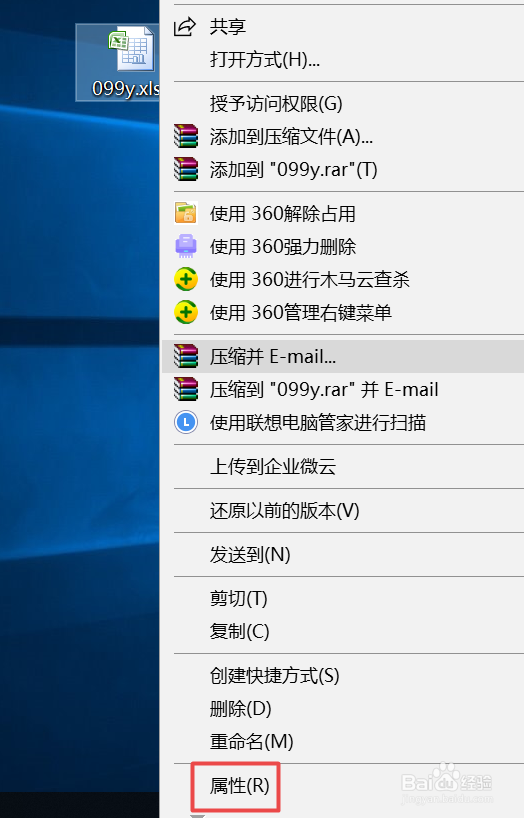Image resolution: width=524 pixels, height=818 pixels.
Task: Click WinRAR icon beside 压缩到 "099y.rar" 并 E-mail
Action: pyautogui.click(x=186, y=389)
